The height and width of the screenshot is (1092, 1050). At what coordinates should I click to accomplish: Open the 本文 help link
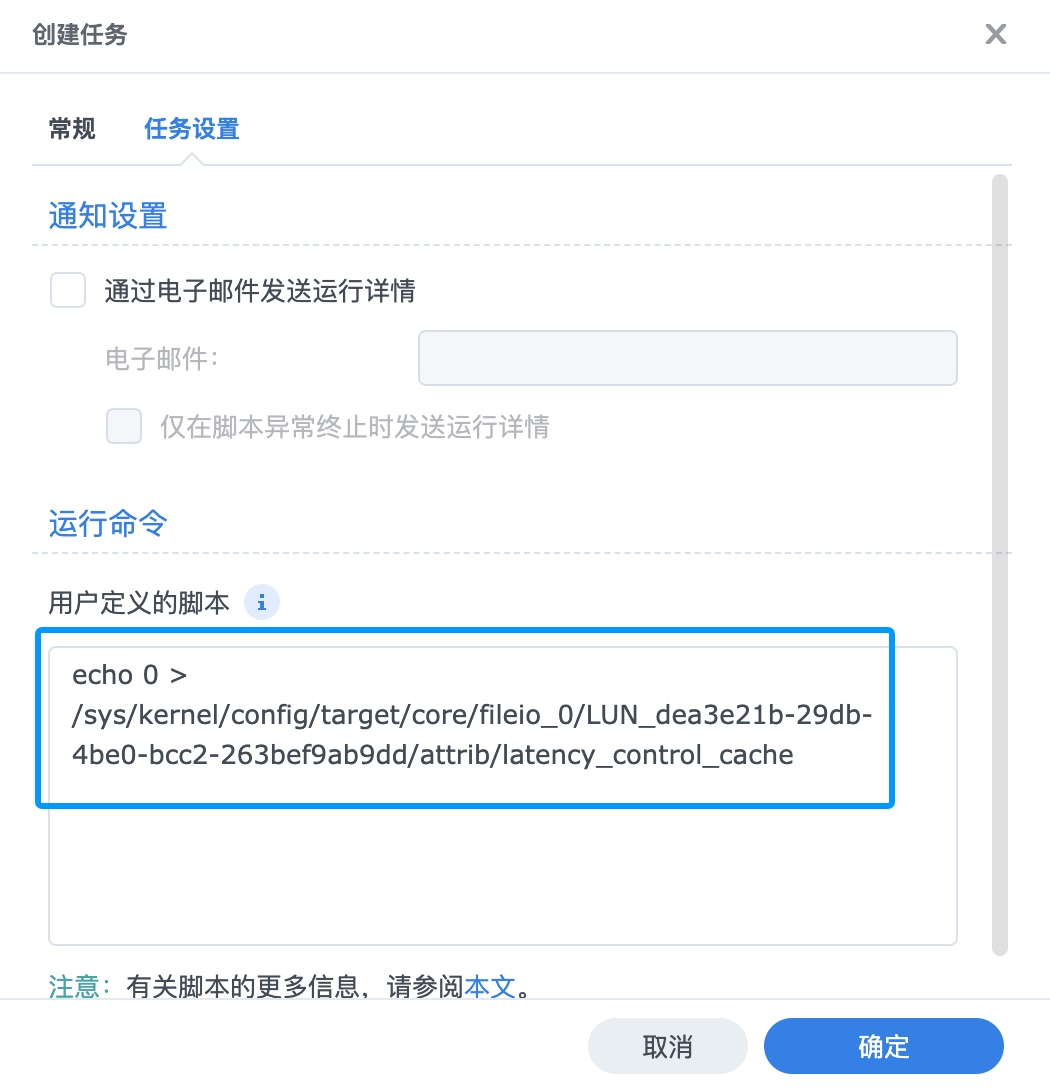489,987
